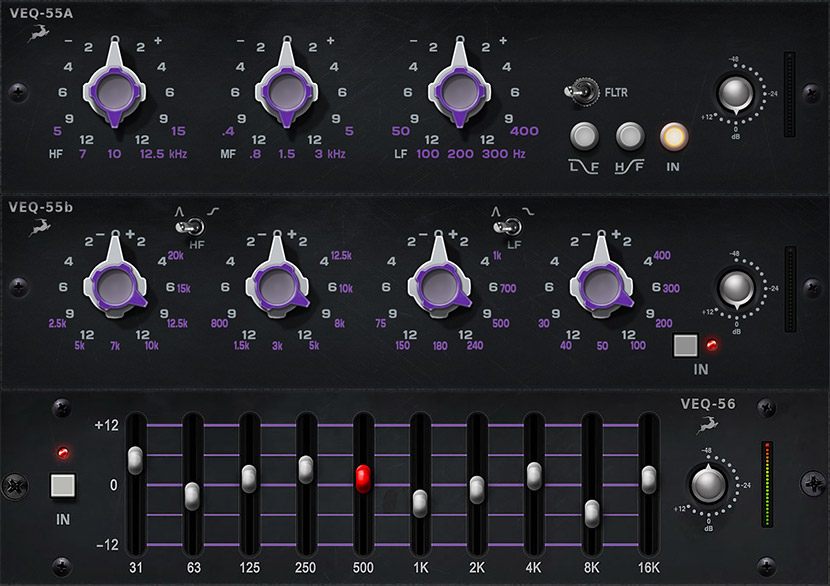Click the "FLTR" label on VEQ-55A

coord(616,93)
